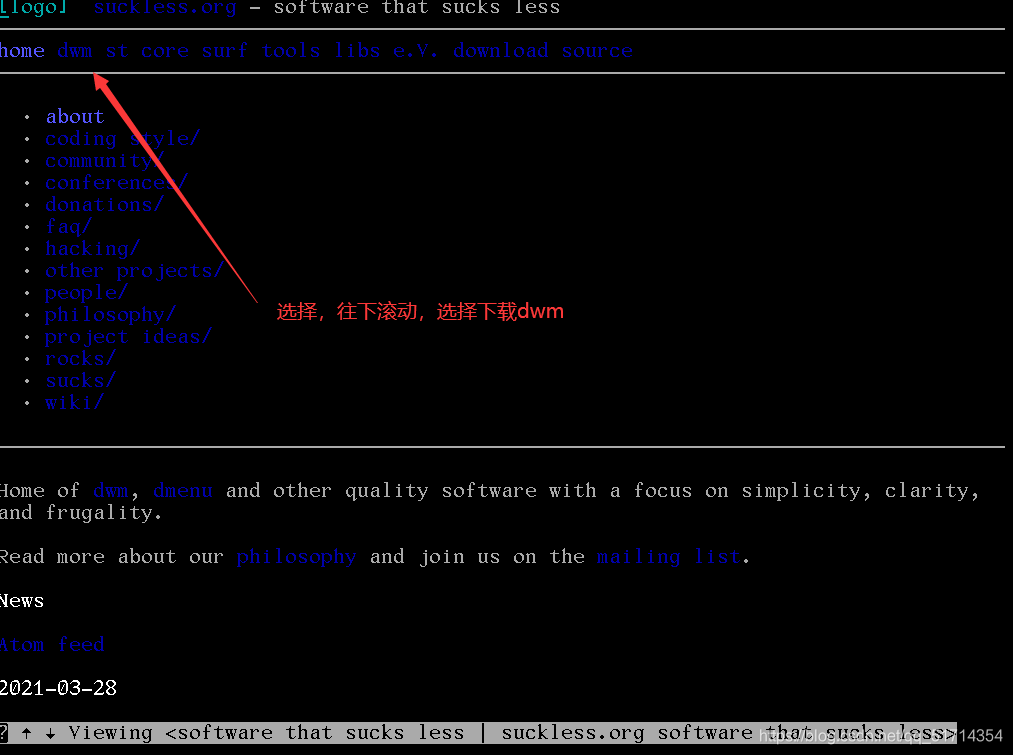Open the hacking/ link
The width and height of the screenshot is (1013, 755).
click(x=92, y=248)
